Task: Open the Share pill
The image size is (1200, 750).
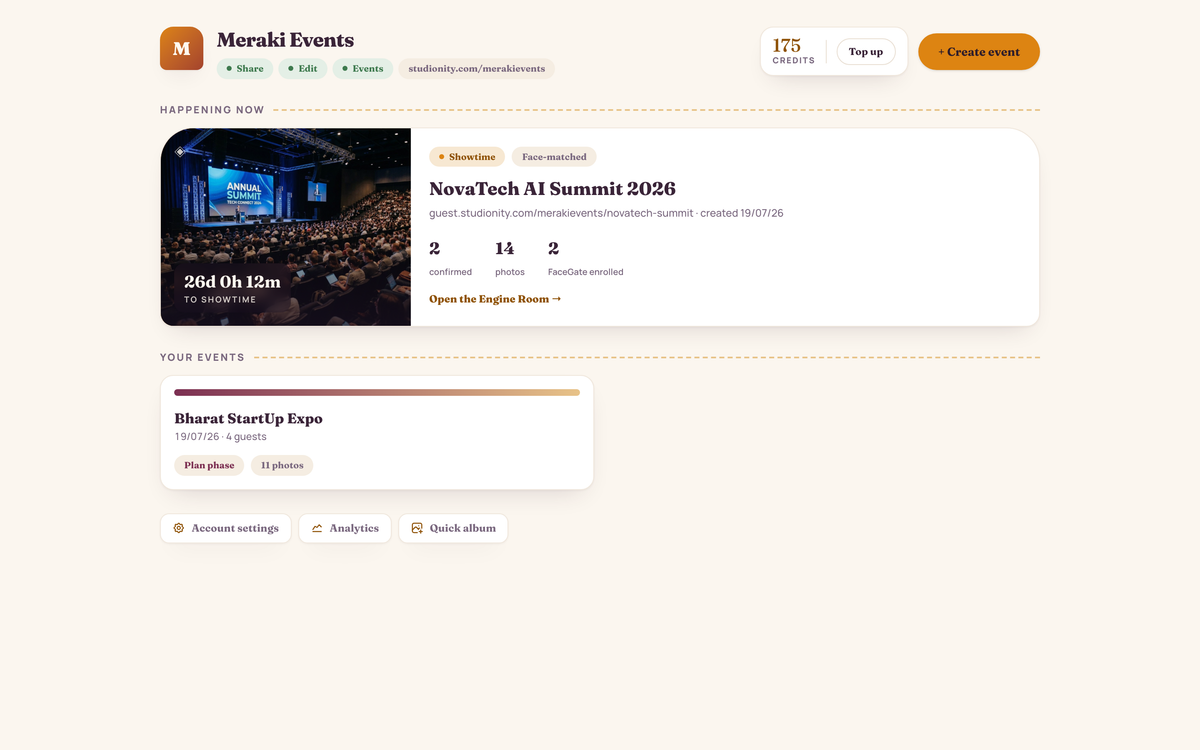Action: [245, 69]
